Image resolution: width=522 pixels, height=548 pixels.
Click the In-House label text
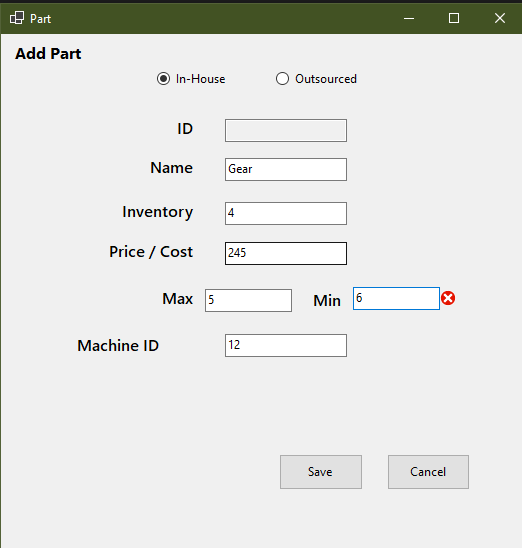201,79
